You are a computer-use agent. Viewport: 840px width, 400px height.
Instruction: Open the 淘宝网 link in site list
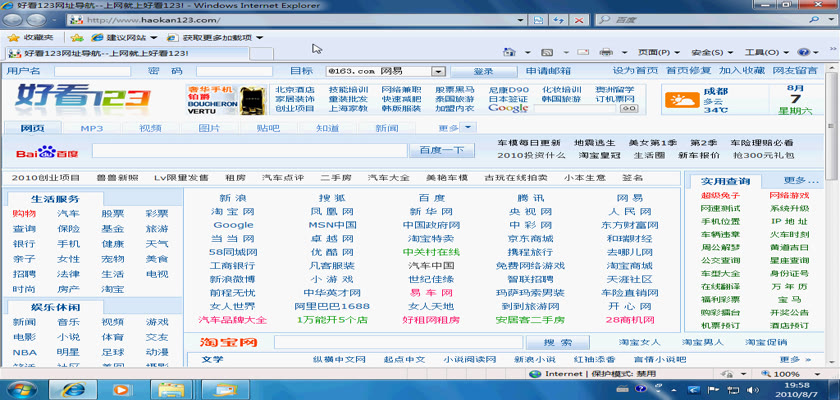[232, 212]
